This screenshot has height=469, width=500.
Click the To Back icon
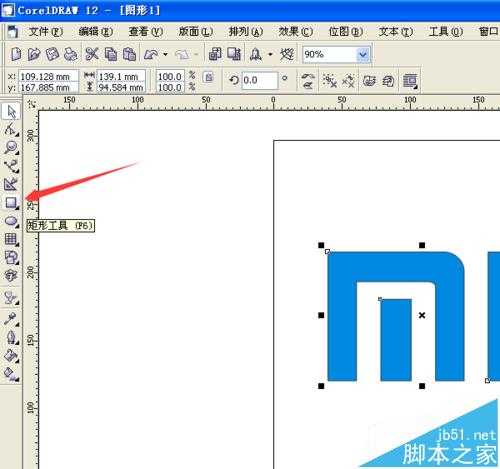(388, 81)
